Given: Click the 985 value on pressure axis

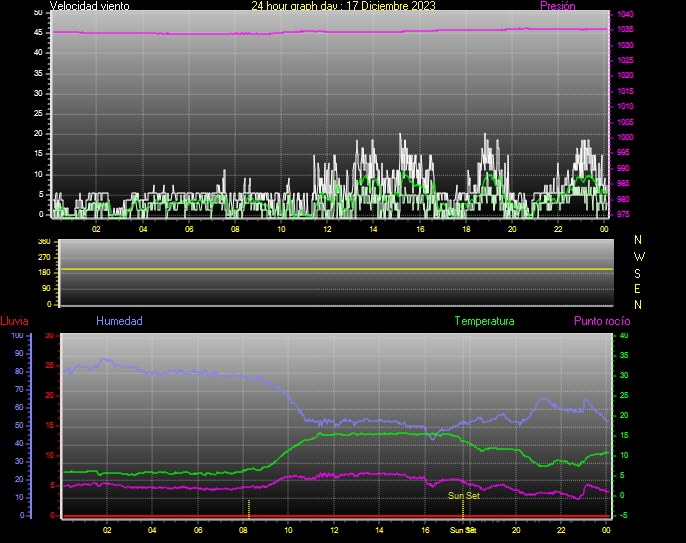Looking at the screenshot, I should click(623, 184).
